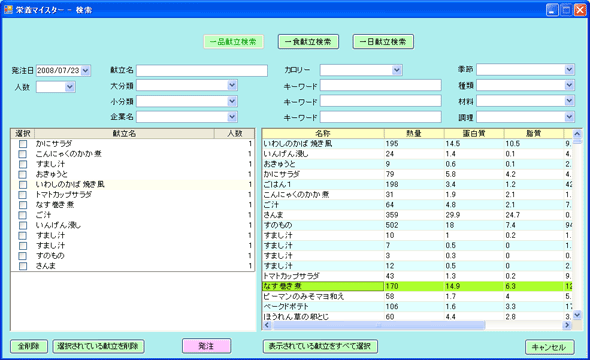The width and height of the screenshot is (590, 360).
Task: Maximize the 栄養マイスター window
Action: click(x=566, y=9)
